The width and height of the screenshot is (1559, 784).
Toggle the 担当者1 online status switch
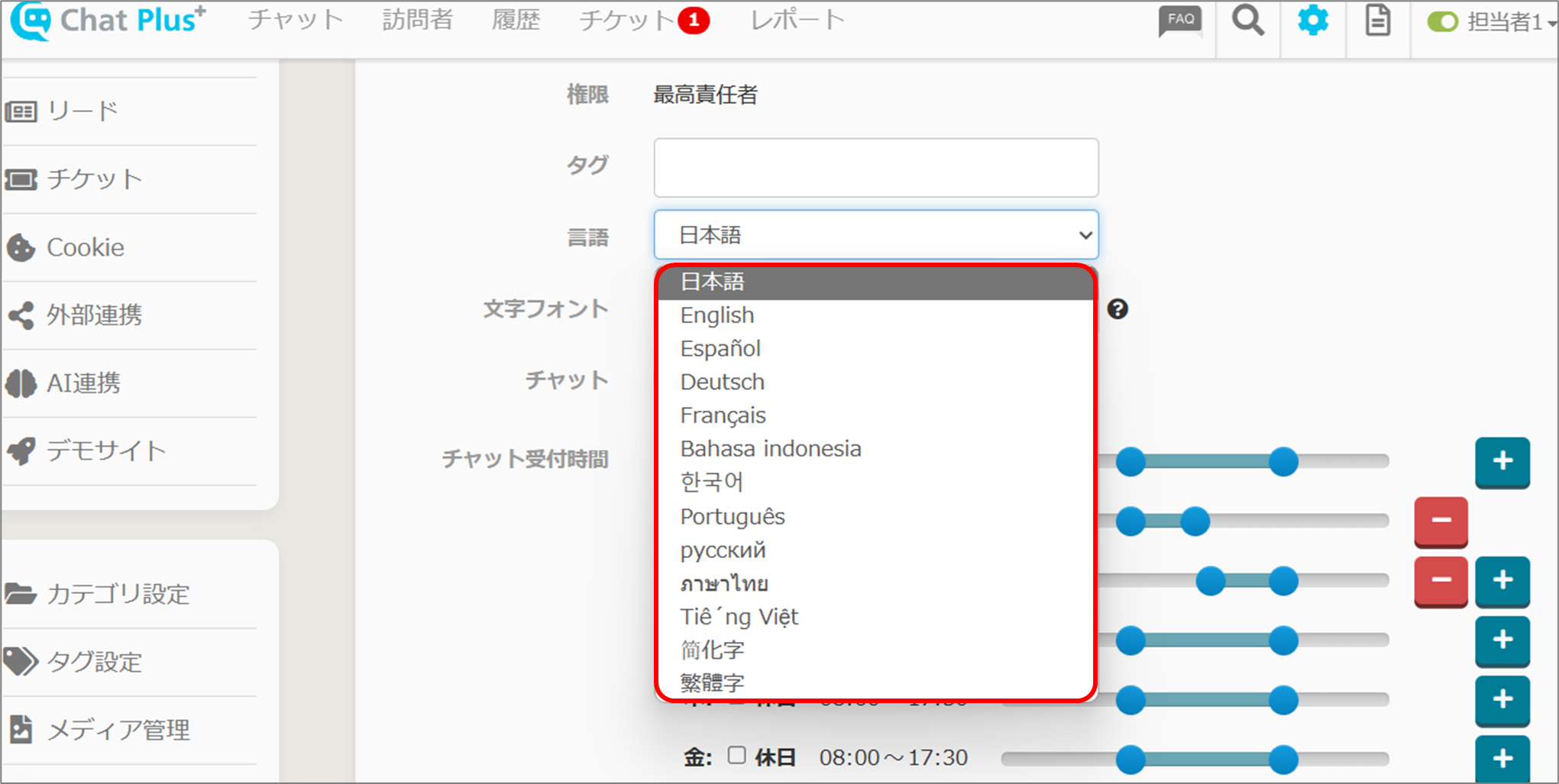click(1442, 21)
